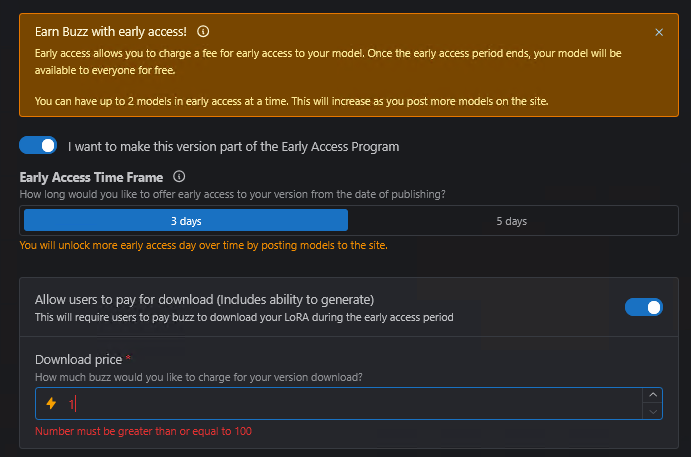Click the orange unlock more early access note
Image resolution: width=691 pixels, height=457 pixels.
(x=203, y=245)
